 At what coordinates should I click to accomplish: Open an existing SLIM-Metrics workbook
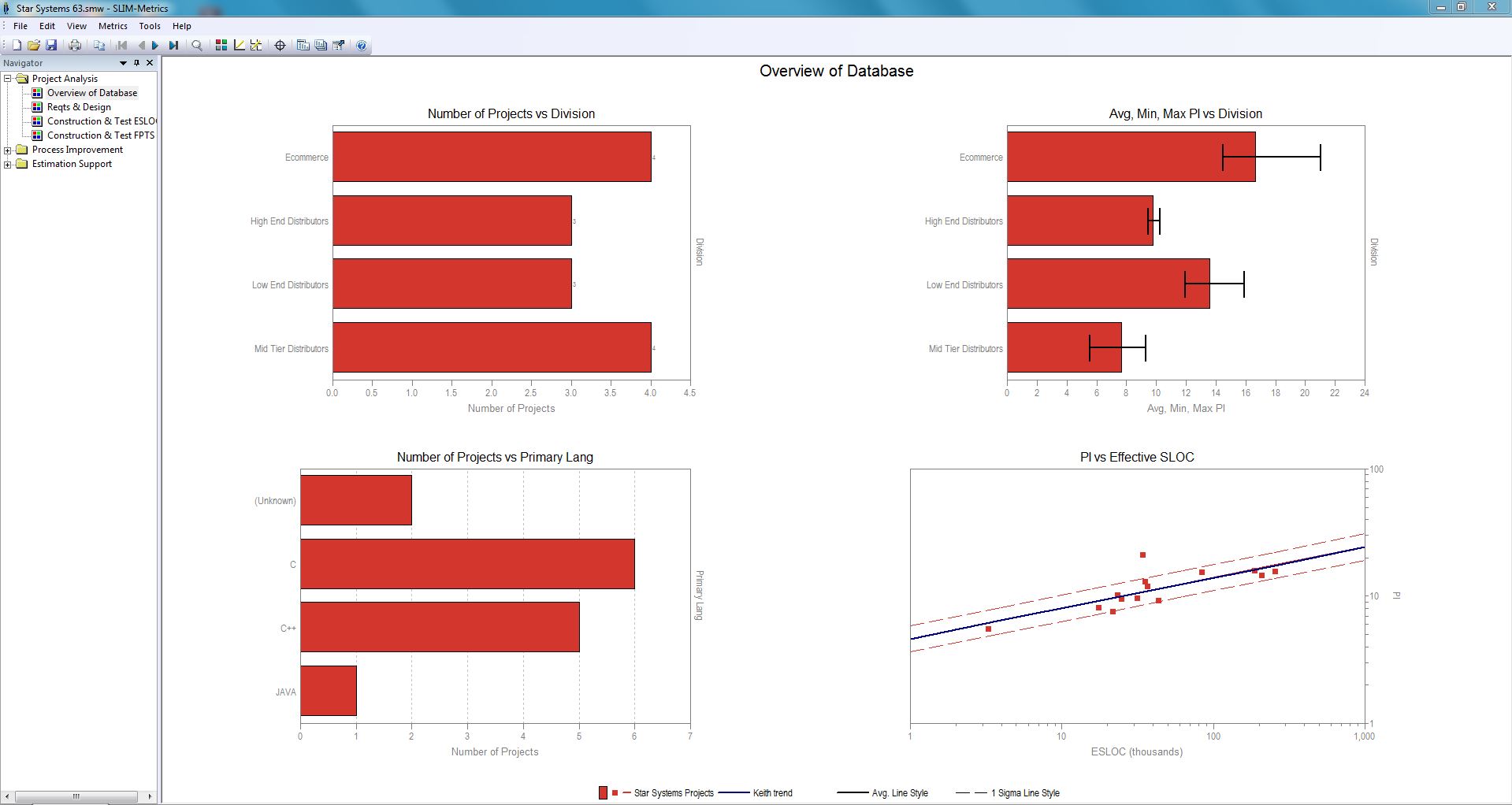35,45
